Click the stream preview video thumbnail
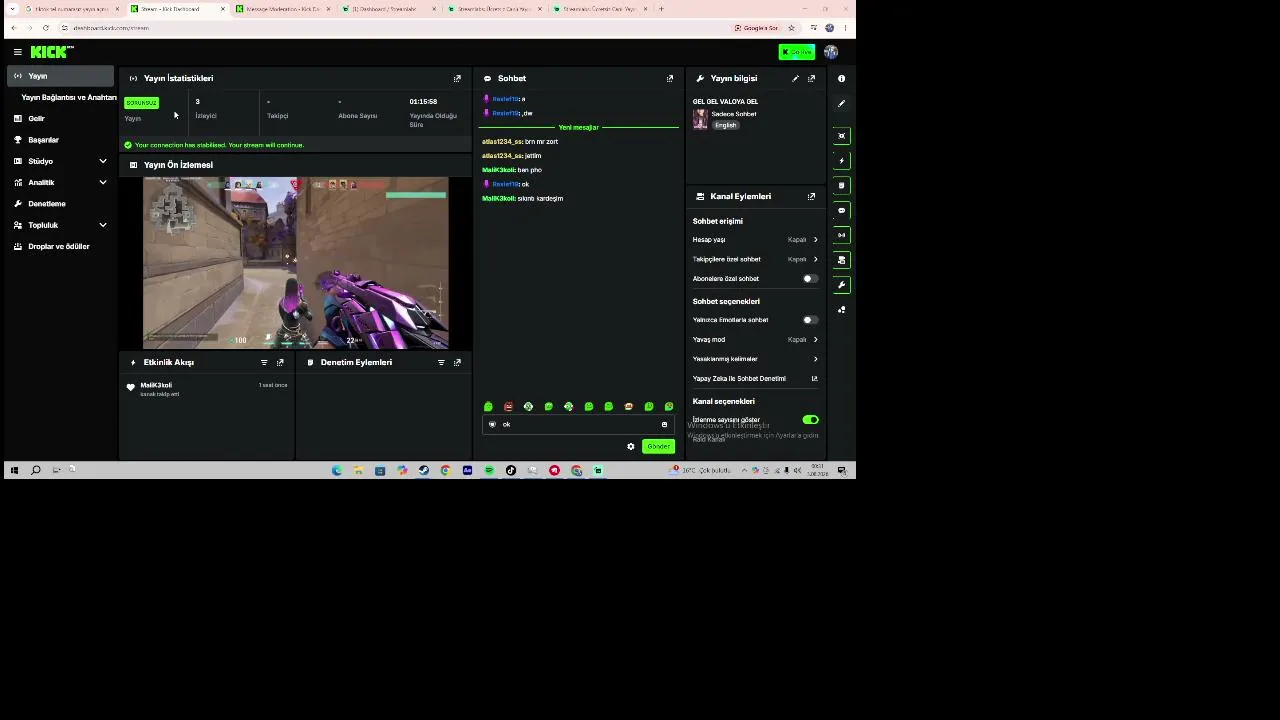 (296, 262)
